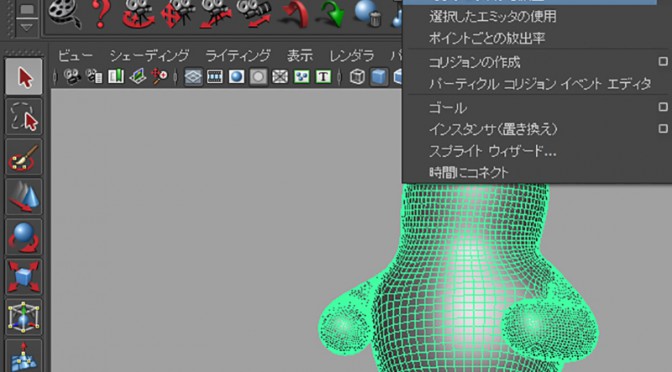Image resolution: width=672 pixels, height=372 pixels.
Task: Activate the Lasso Select tool
Action: (24, 117)
